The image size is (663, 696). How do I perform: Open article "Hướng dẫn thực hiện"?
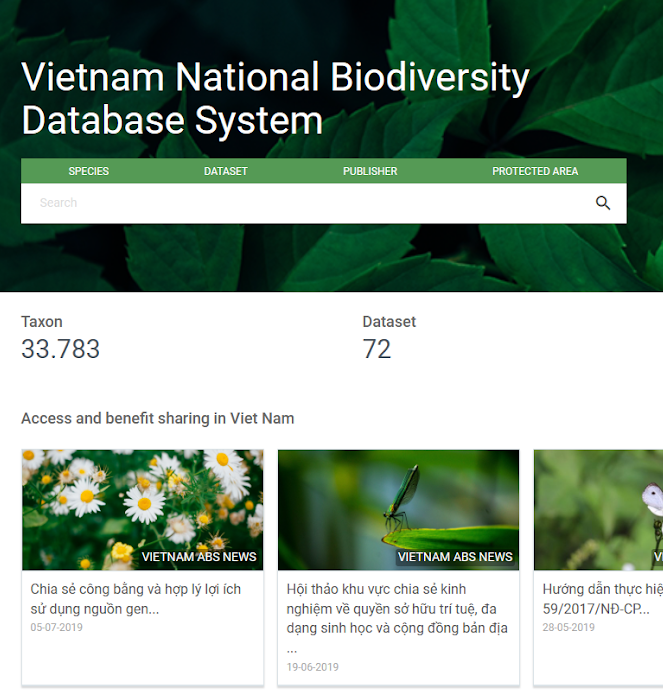tap(602, 598)
